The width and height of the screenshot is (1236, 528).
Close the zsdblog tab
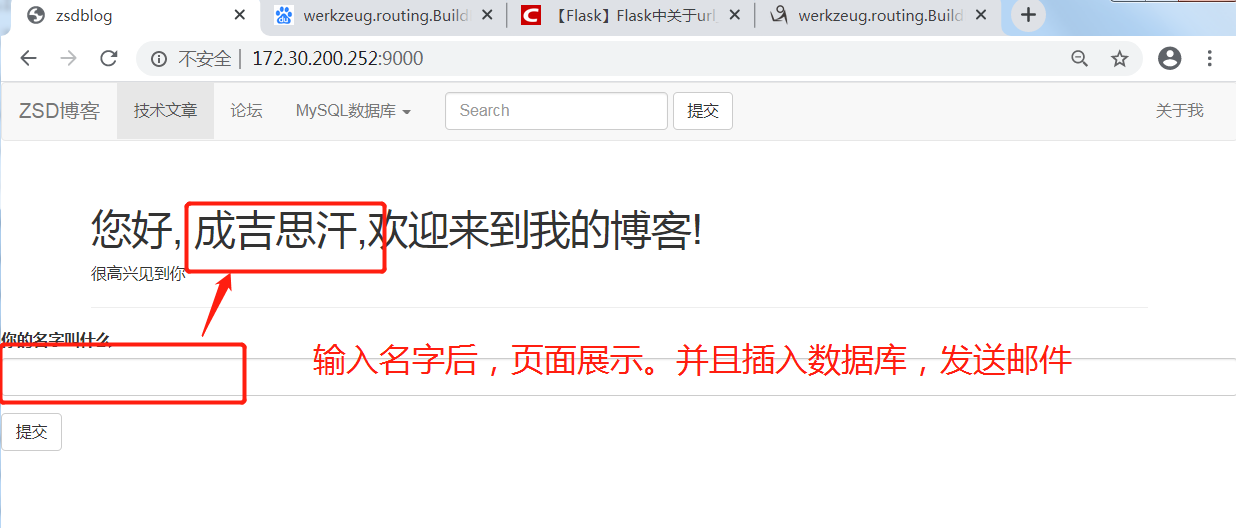tap(240, 16)
